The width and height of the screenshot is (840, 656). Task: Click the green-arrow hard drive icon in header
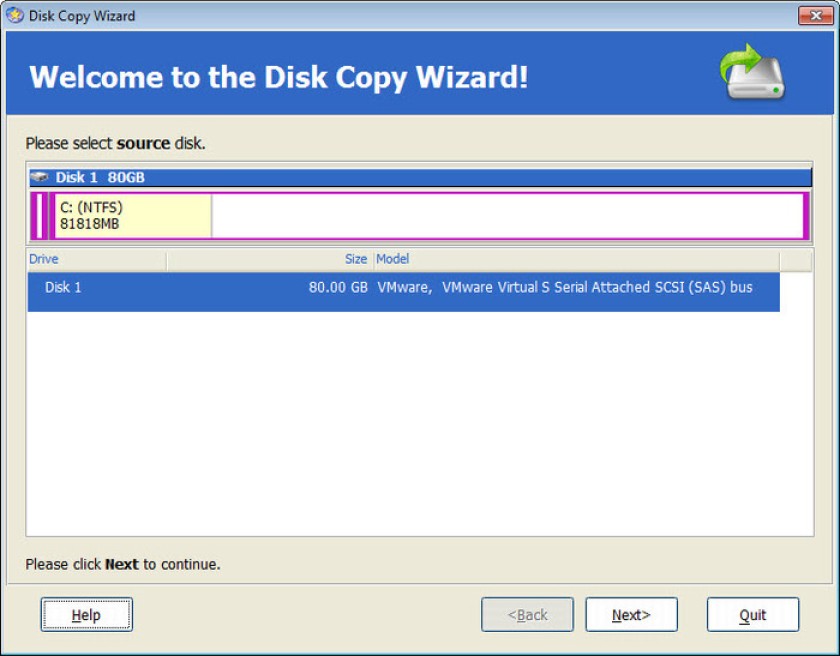tap(752, 72)
